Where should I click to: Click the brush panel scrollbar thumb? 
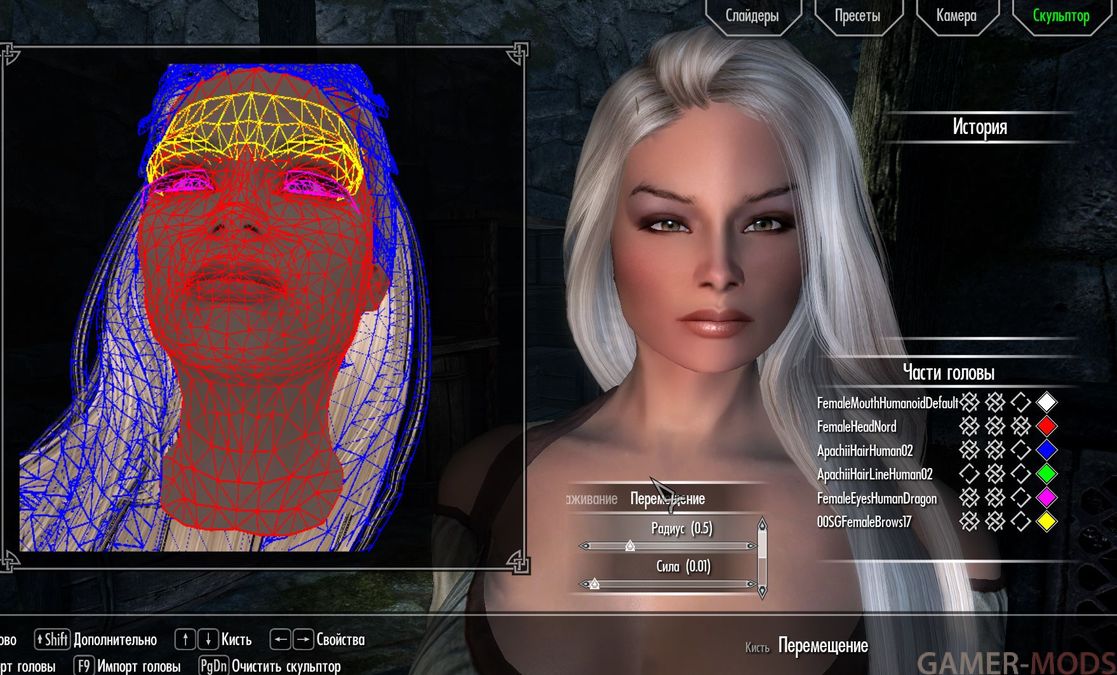point(762,546)
